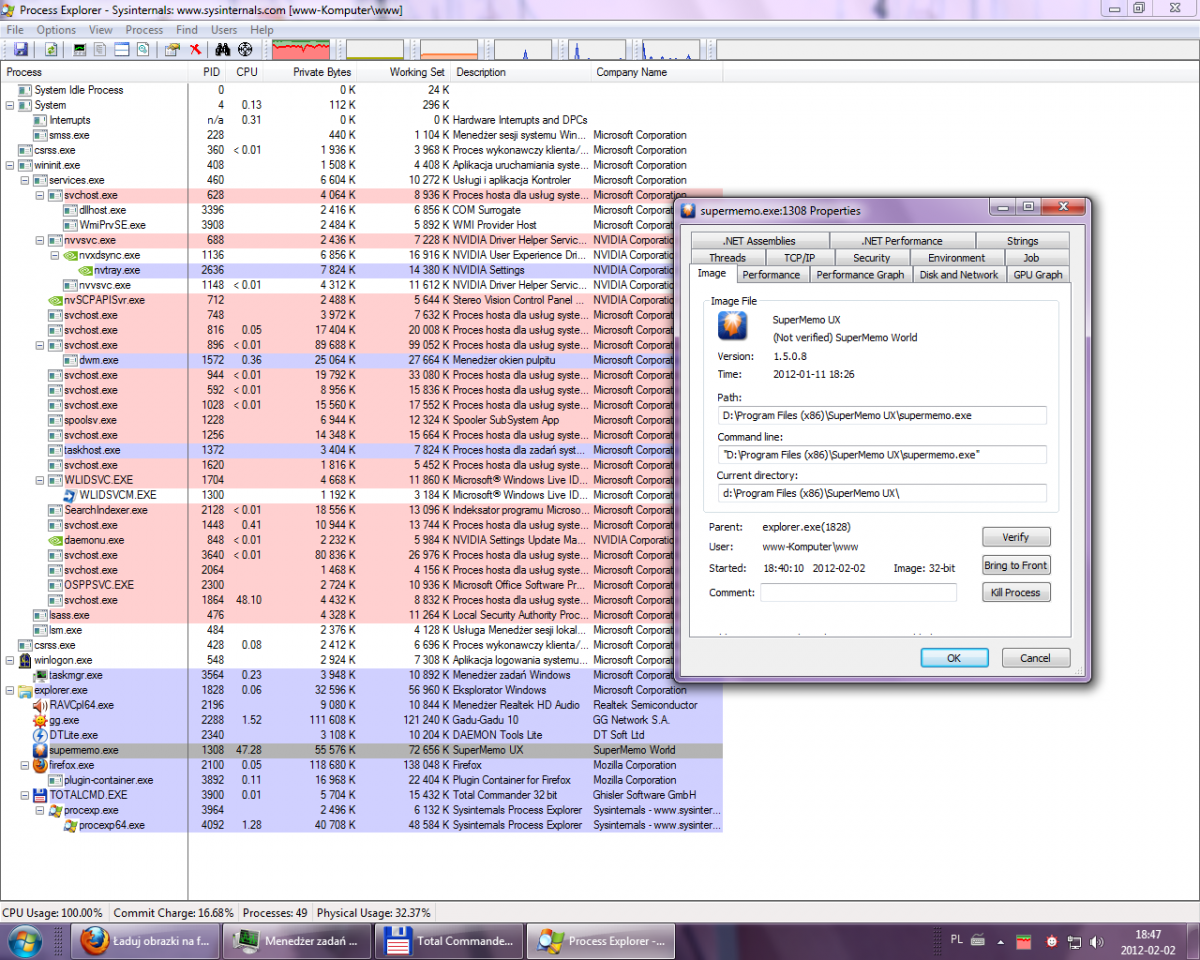
Task: Click the DTLite.exe lightning bolt icon
Action: pos(40,735)
